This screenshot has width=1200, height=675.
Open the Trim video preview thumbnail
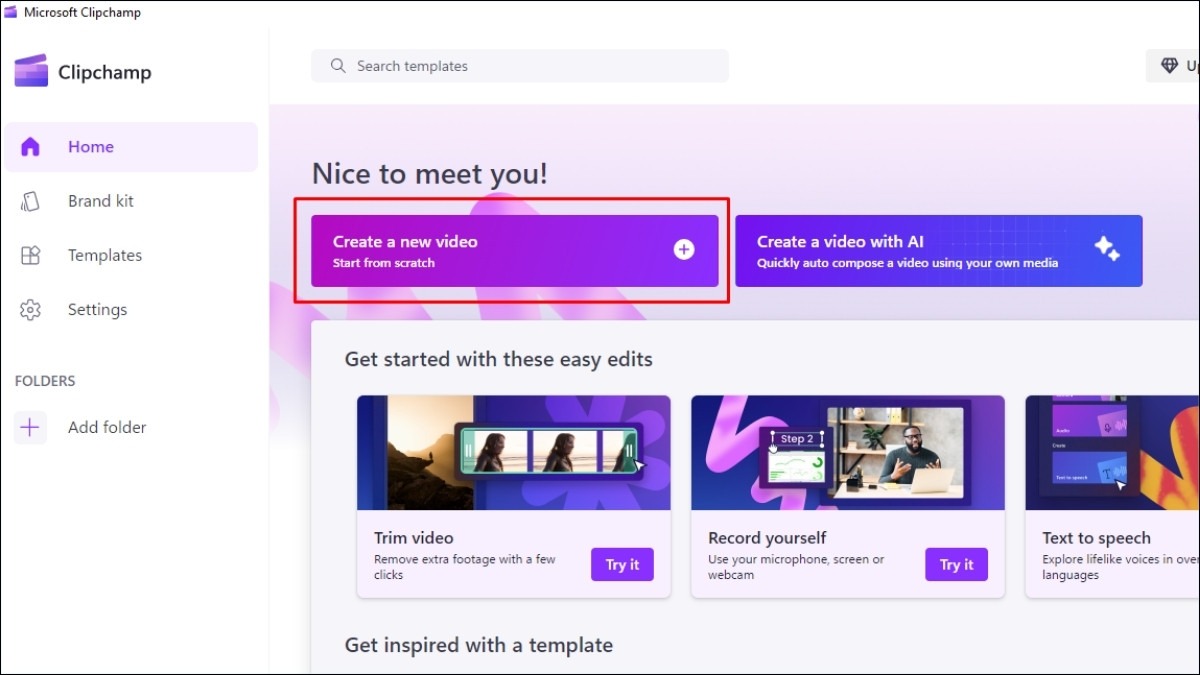pos(514,452)
